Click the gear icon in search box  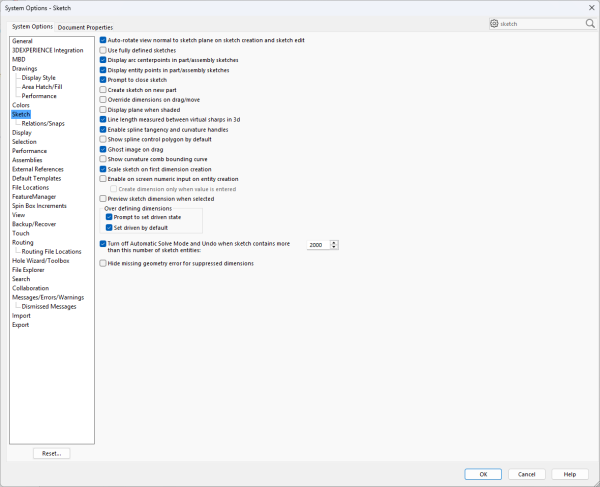click(494, 23)
